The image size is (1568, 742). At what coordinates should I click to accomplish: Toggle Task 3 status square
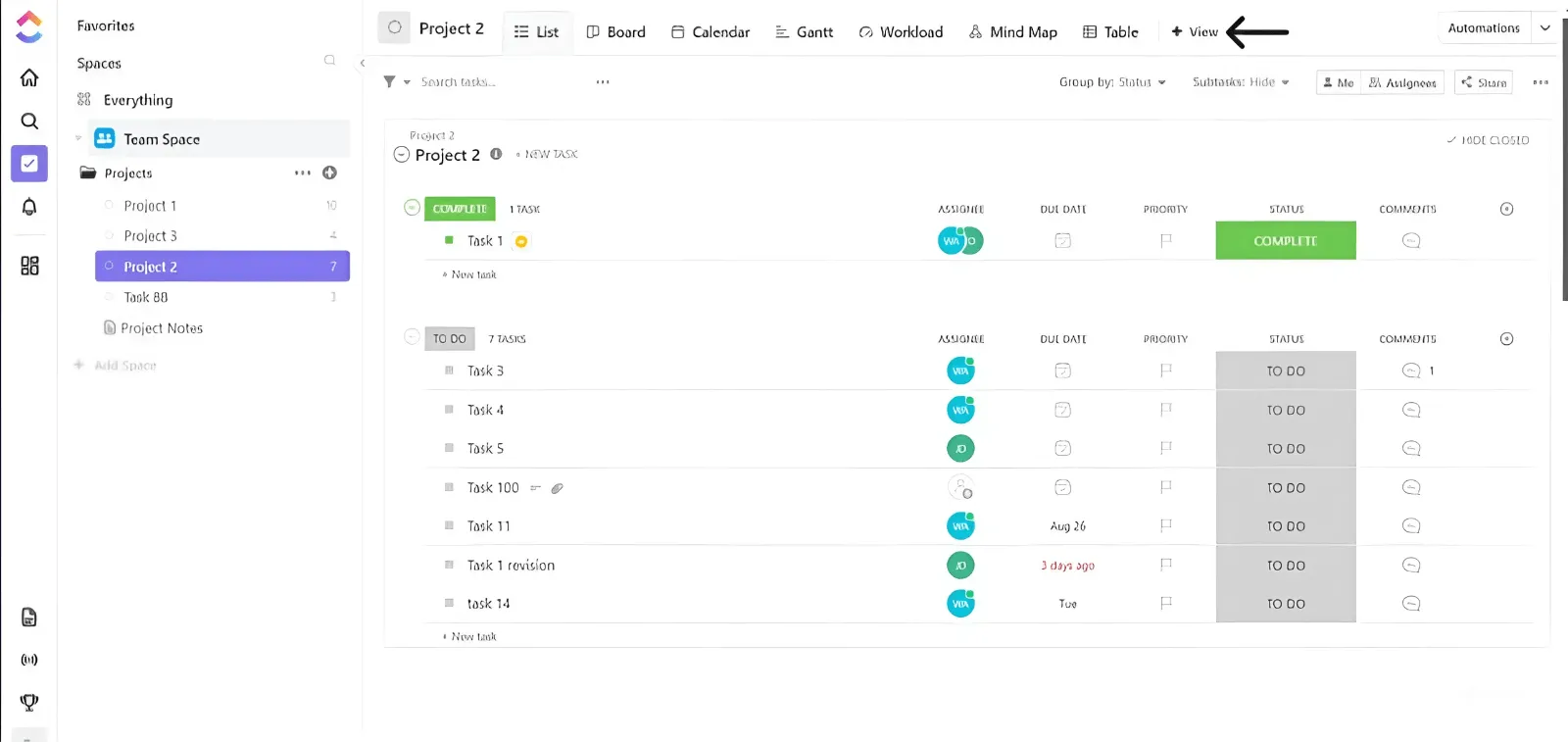(449, 371)
